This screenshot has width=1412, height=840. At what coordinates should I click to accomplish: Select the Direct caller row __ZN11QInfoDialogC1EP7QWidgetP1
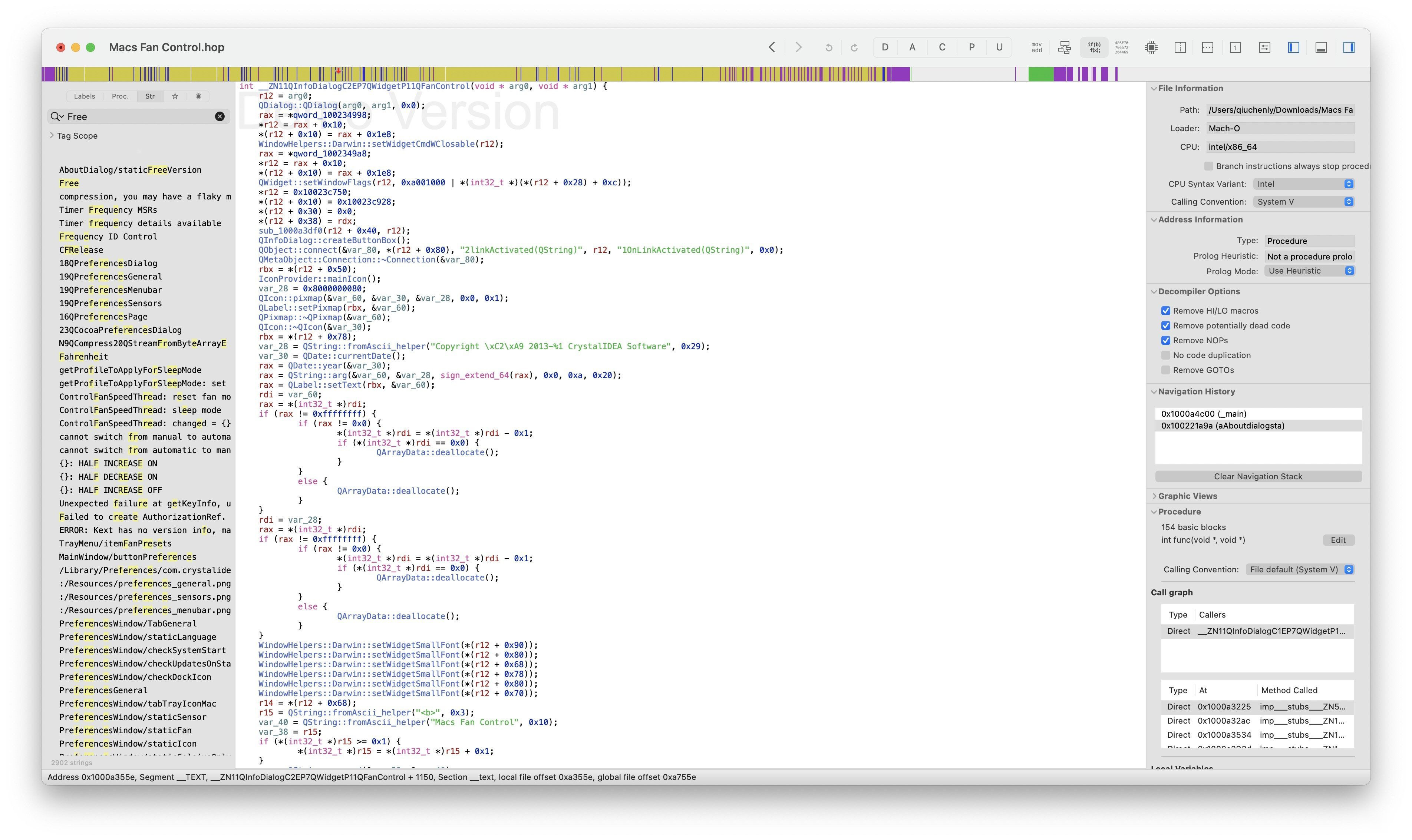pos(1257,631)
